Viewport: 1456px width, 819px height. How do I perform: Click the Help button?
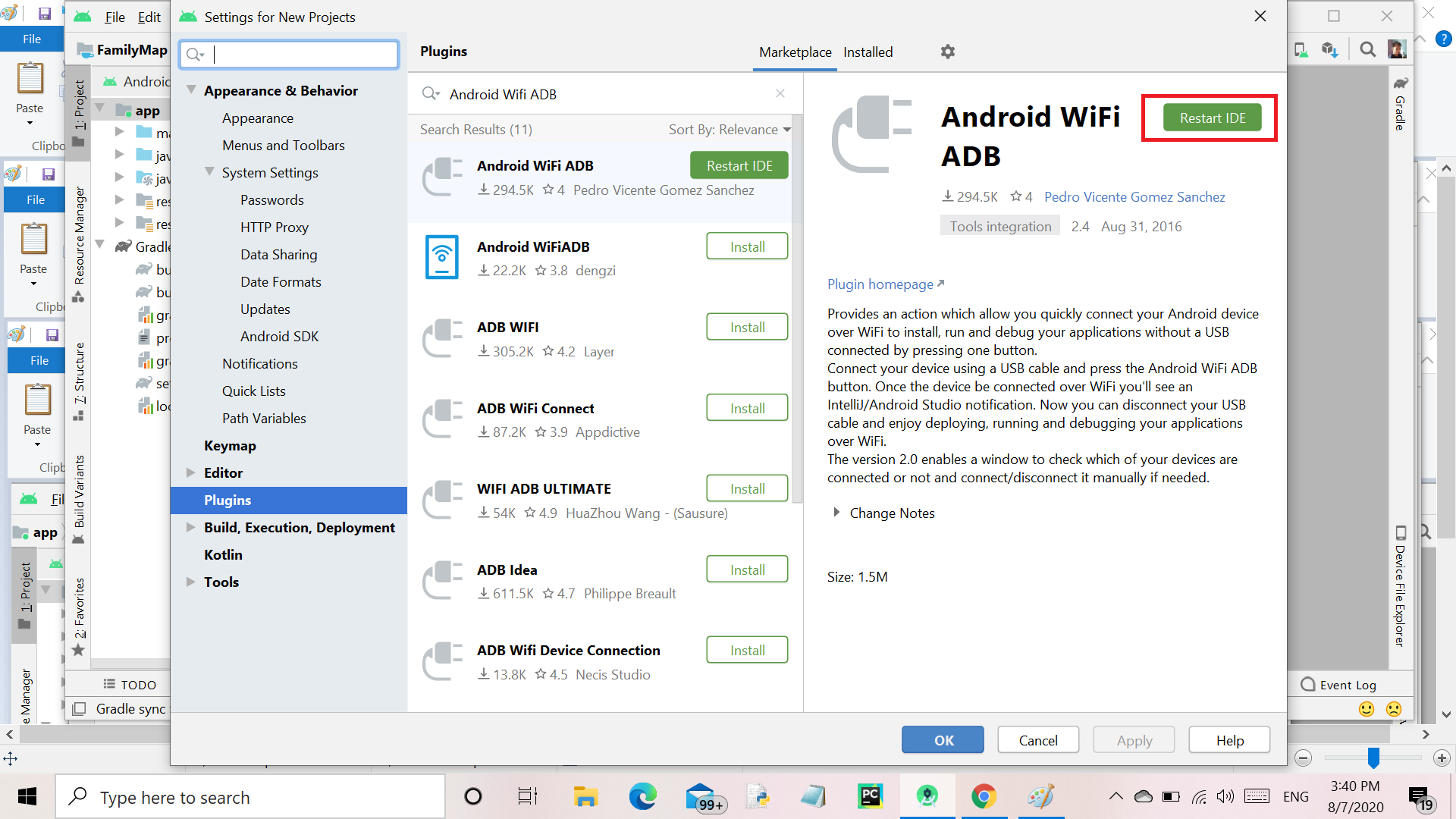pyautogui.click(x=1229, y=740)
